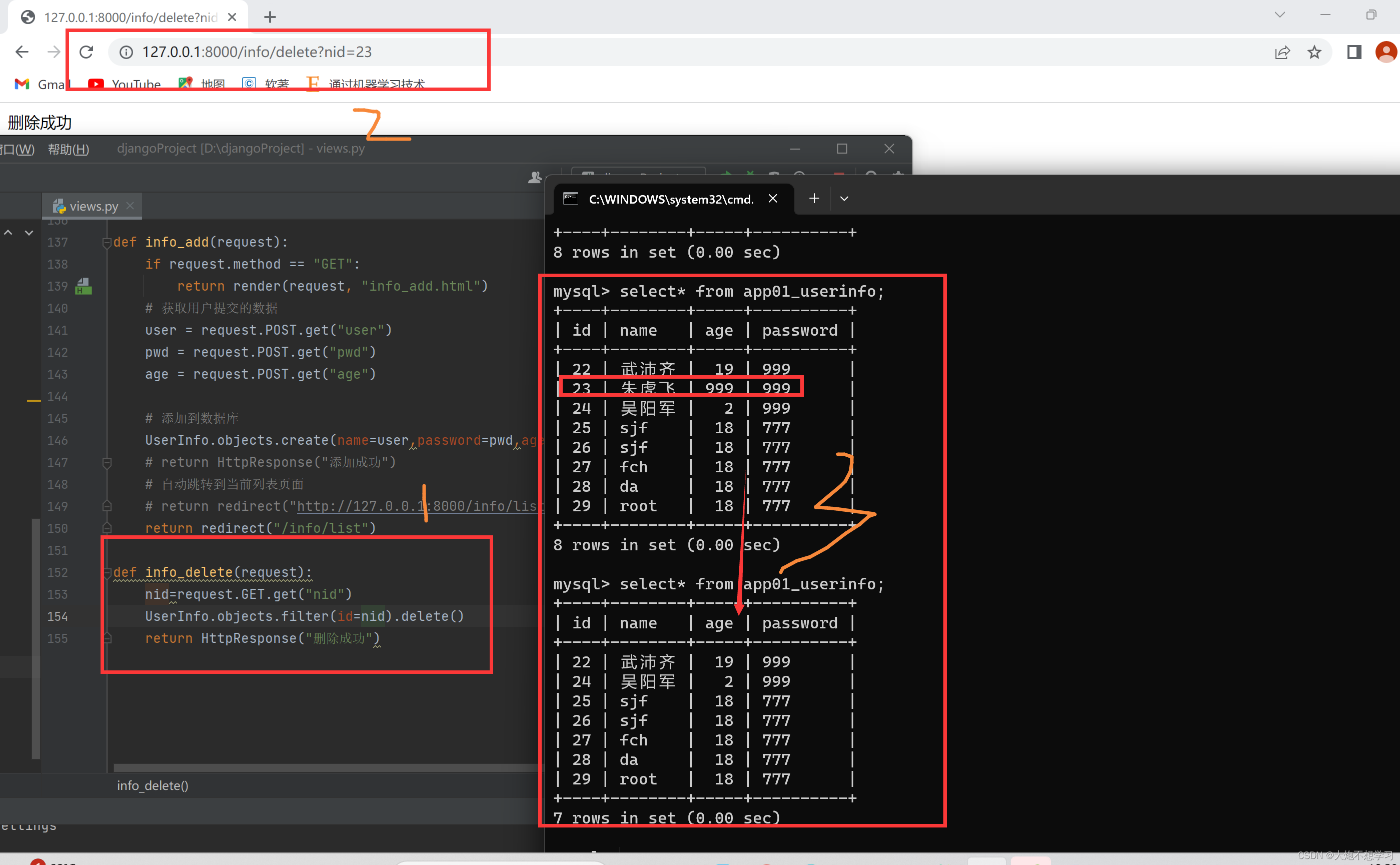1400x865 pixels.
Task: Click the 'def info_add(request):' code line
Action: (200, 242)
